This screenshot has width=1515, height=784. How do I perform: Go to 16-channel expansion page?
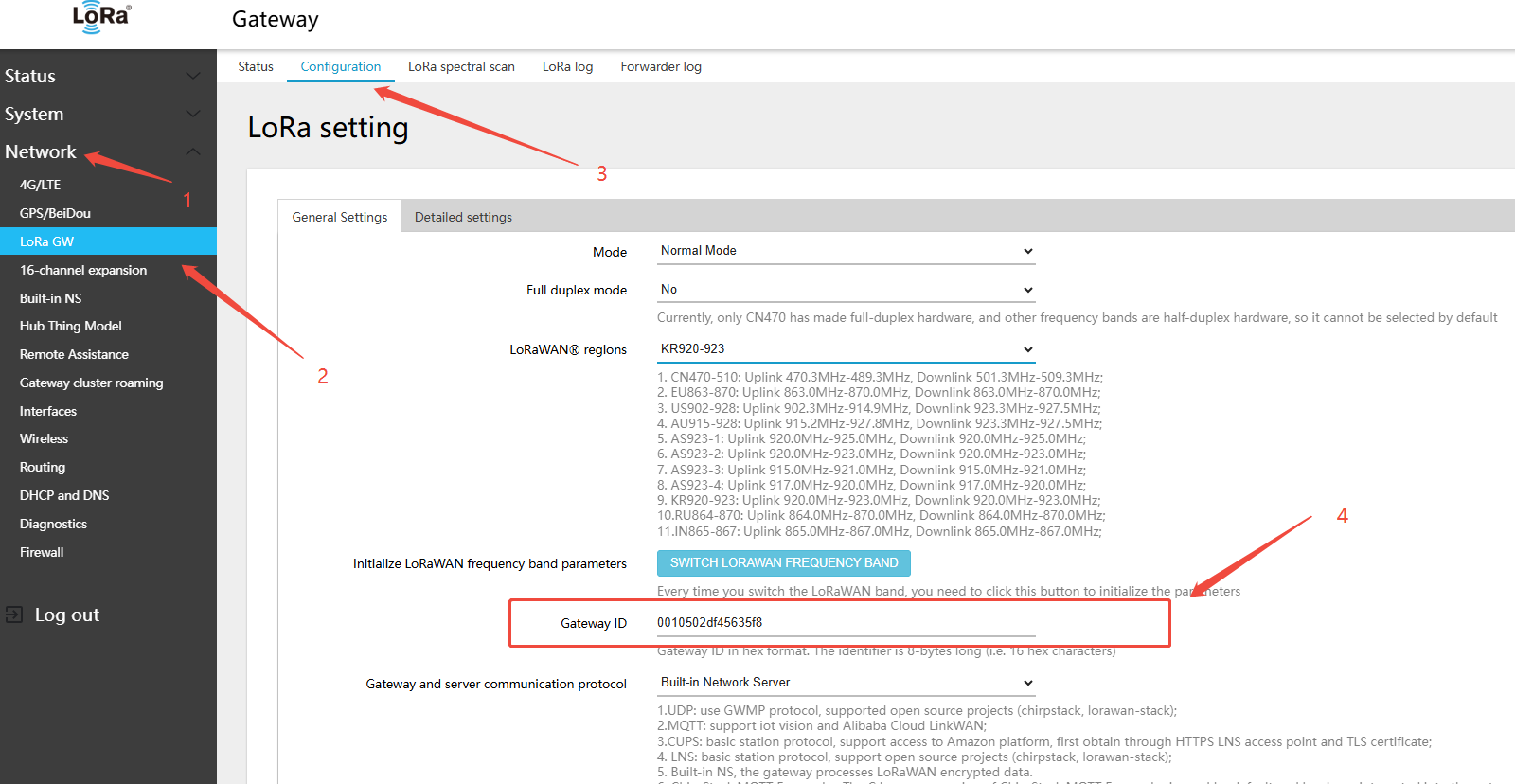tap(83, 270)
